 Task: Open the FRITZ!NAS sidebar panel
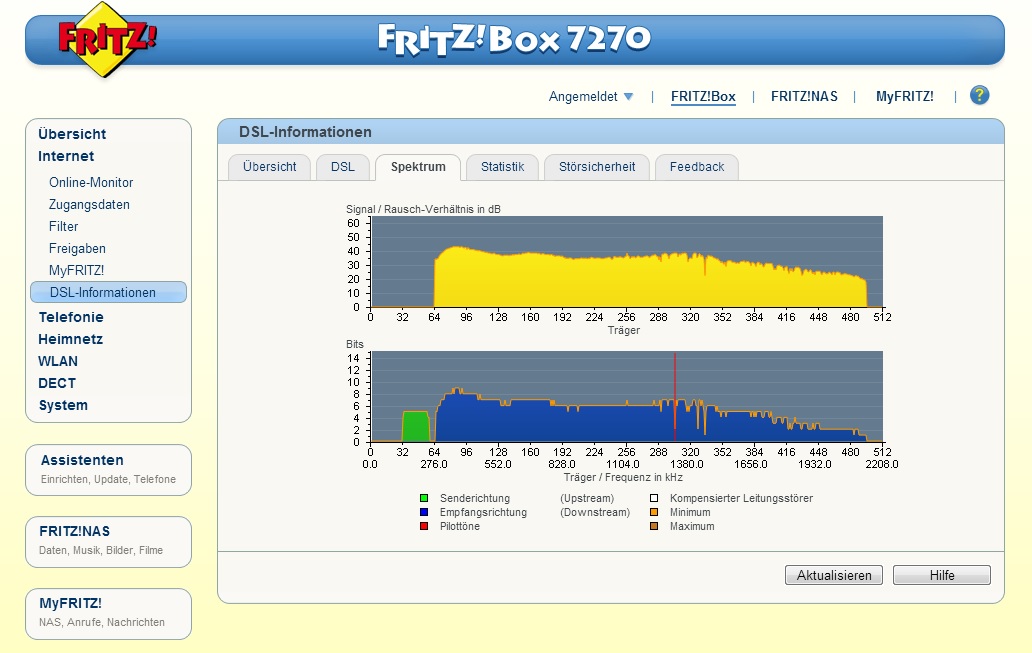coord(109,542)
